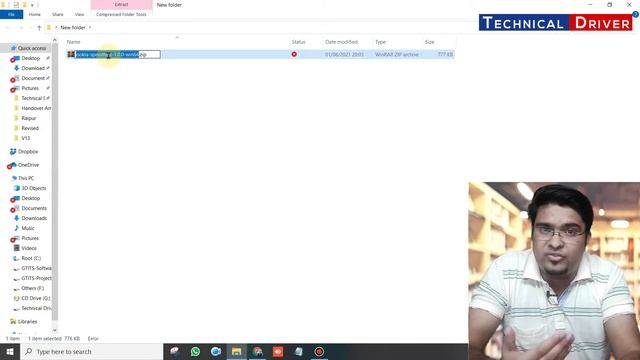
Task: Open File Explorer from the taskbar
Action: pos(236,351)
